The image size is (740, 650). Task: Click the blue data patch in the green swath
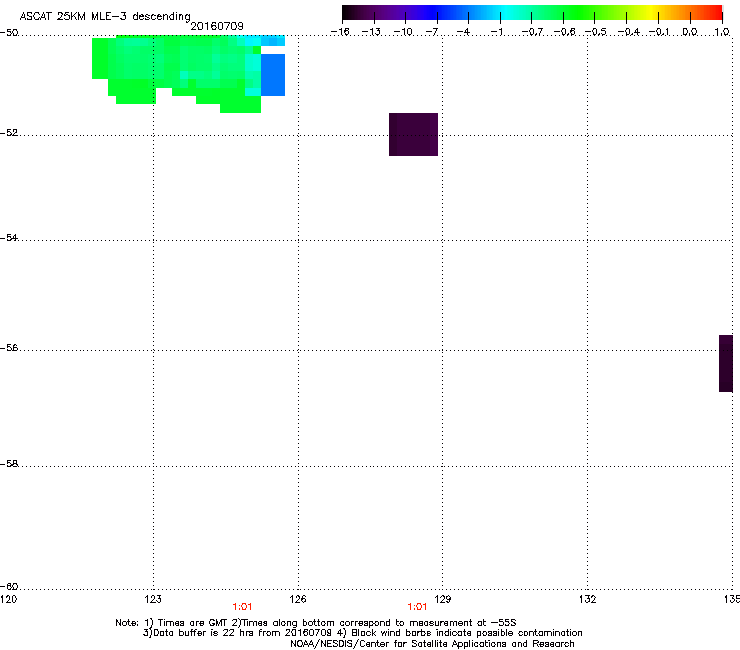click(273, 75)
